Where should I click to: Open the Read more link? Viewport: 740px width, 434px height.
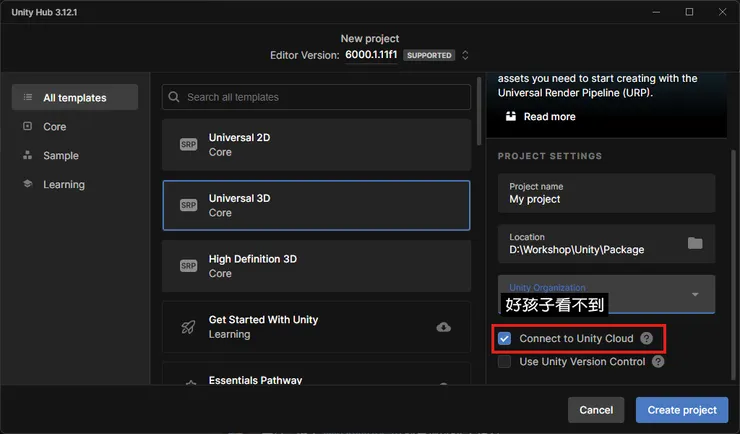pos(549,117)
